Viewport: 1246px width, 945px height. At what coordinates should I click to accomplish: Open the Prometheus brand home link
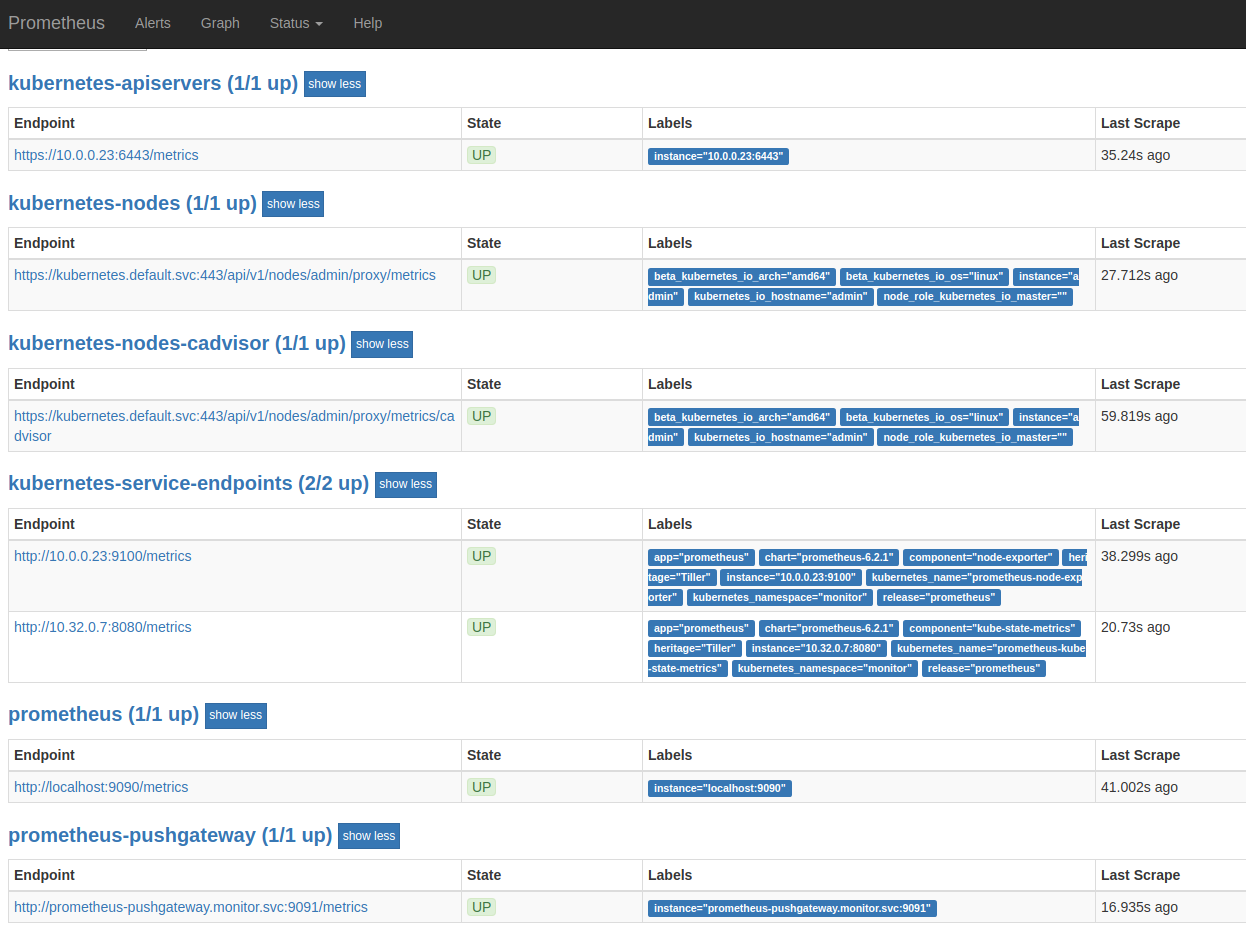point(56,23)
